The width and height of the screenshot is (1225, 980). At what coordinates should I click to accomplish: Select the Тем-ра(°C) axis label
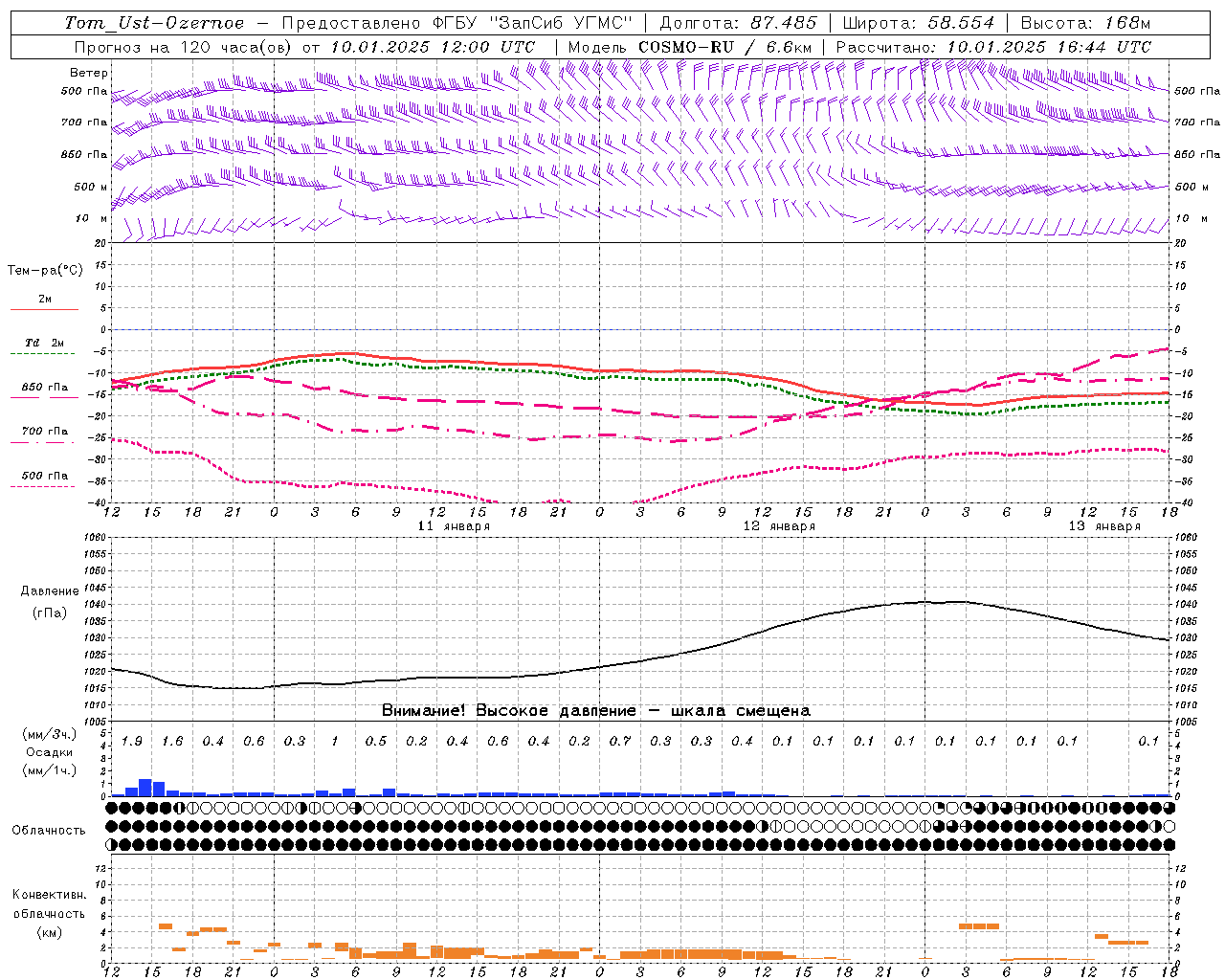(x=45, y=271)
